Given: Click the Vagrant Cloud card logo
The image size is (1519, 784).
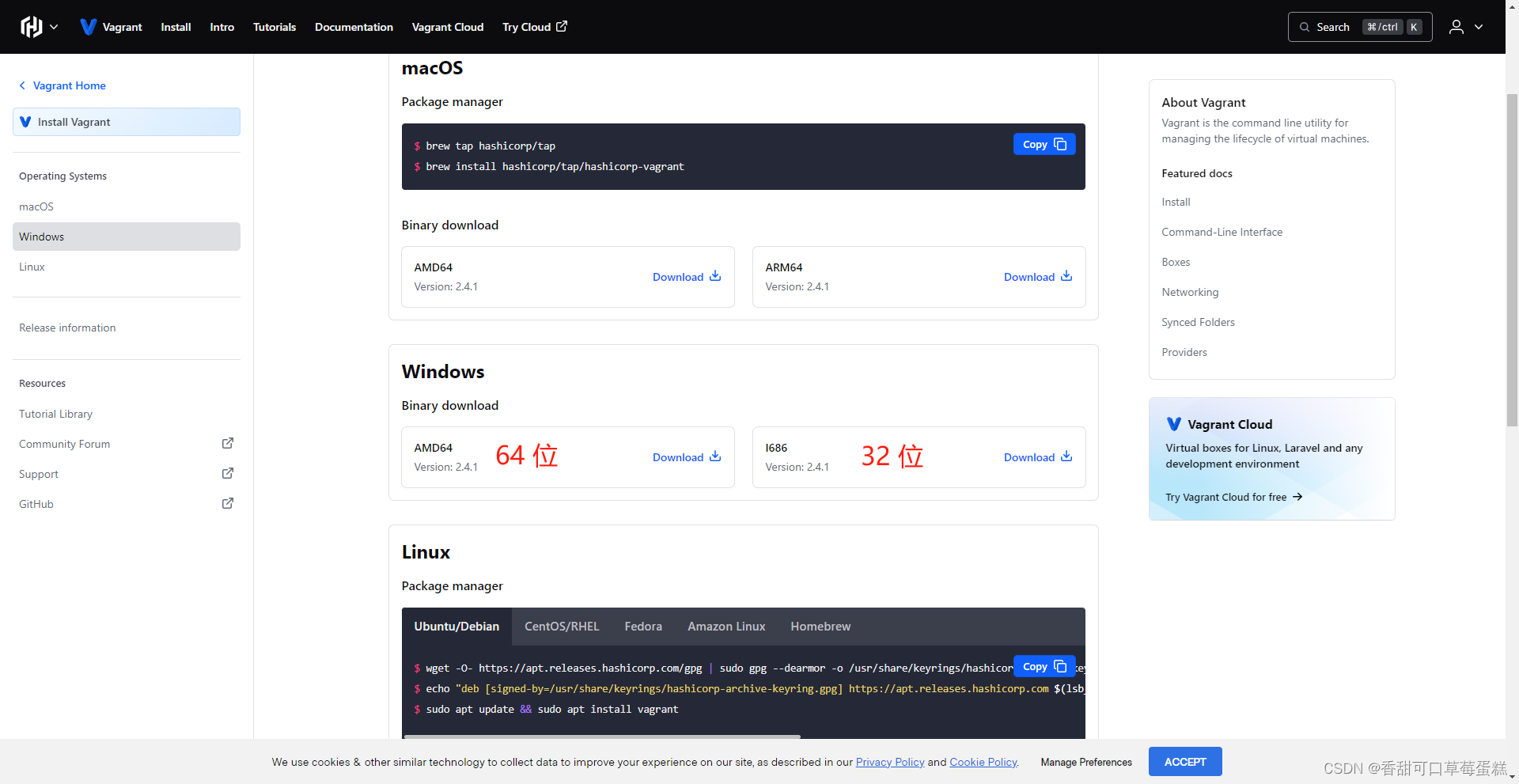Looking at the screenshot, I should pos(1174,424).
